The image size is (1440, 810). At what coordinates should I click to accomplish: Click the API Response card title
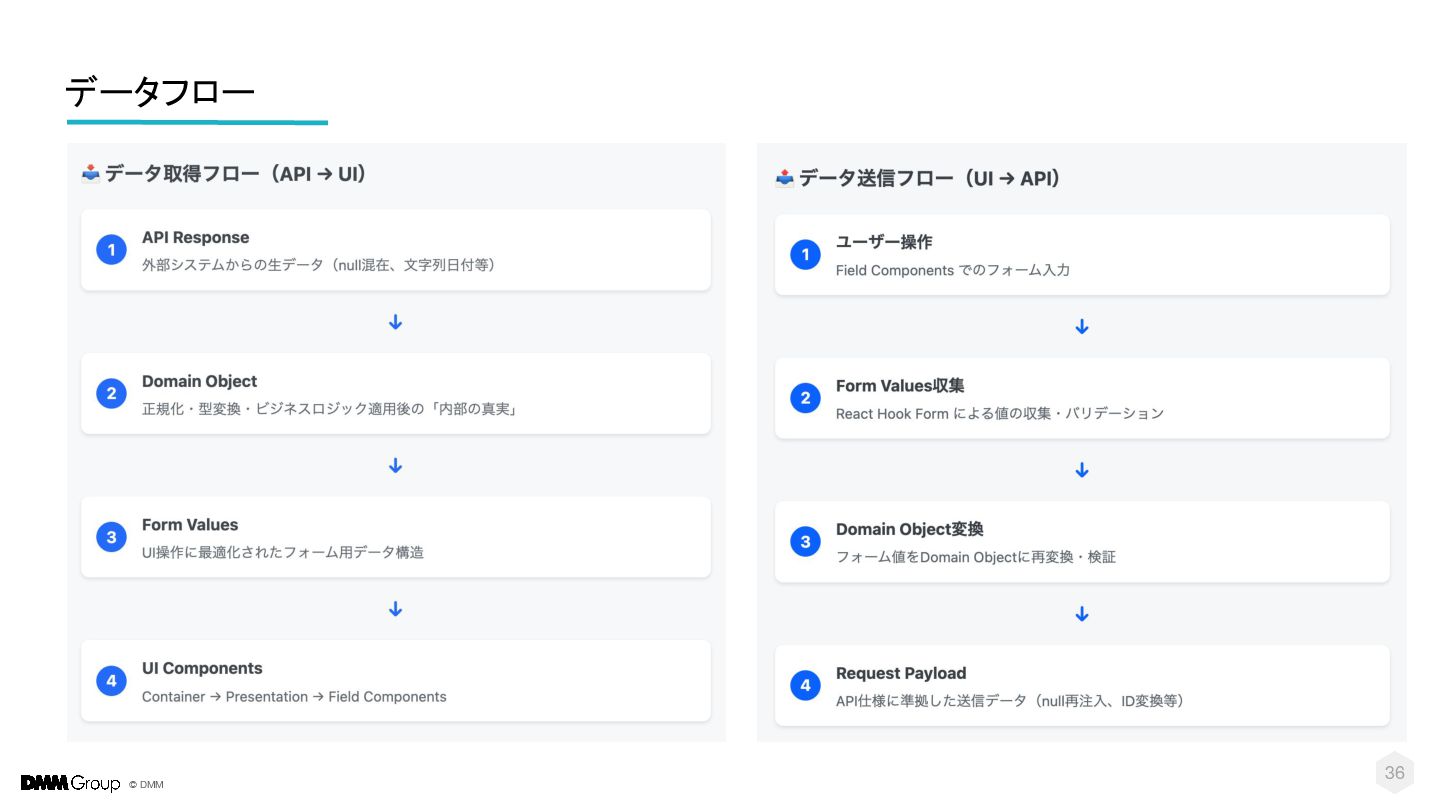click(195, 237)
